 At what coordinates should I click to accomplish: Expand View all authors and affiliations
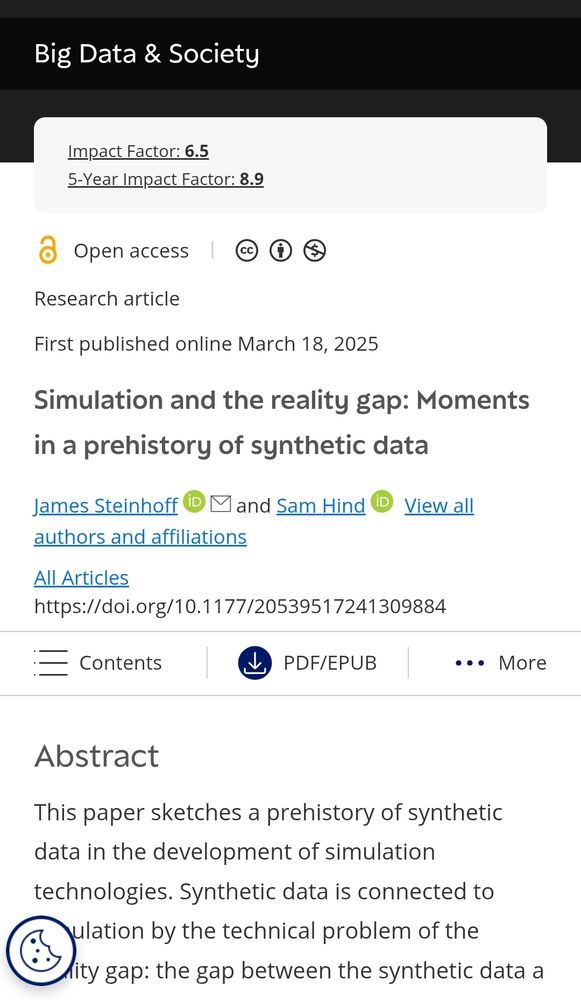pos(254,521)
